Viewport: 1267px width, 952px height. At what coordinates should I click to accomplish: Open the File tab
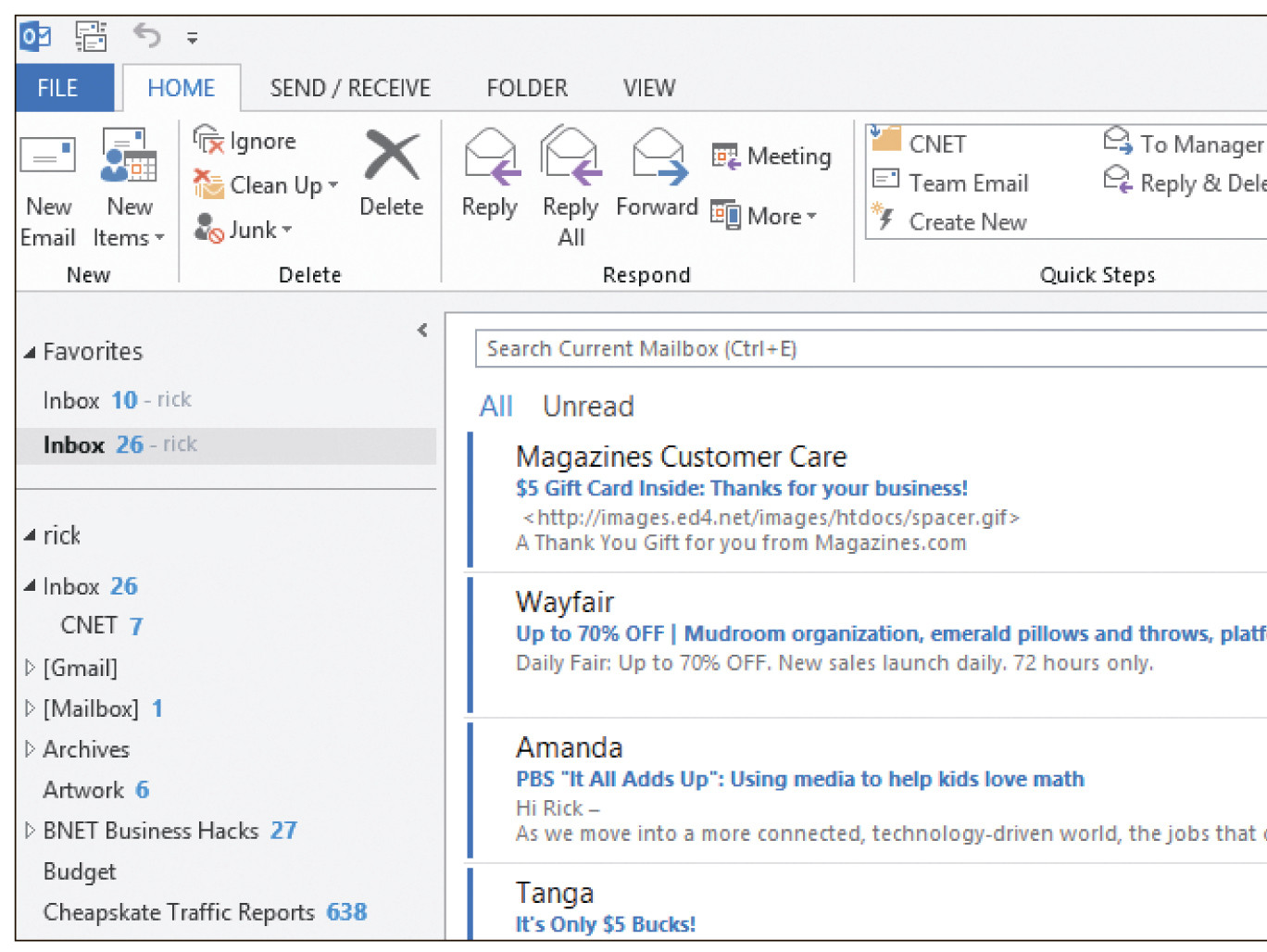click(57, 88)
